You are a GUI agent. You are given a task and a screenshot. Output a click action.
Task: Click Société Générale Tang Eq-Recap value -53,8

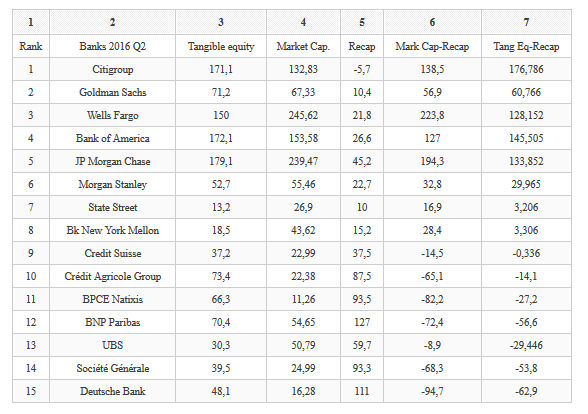coord(526,368)
